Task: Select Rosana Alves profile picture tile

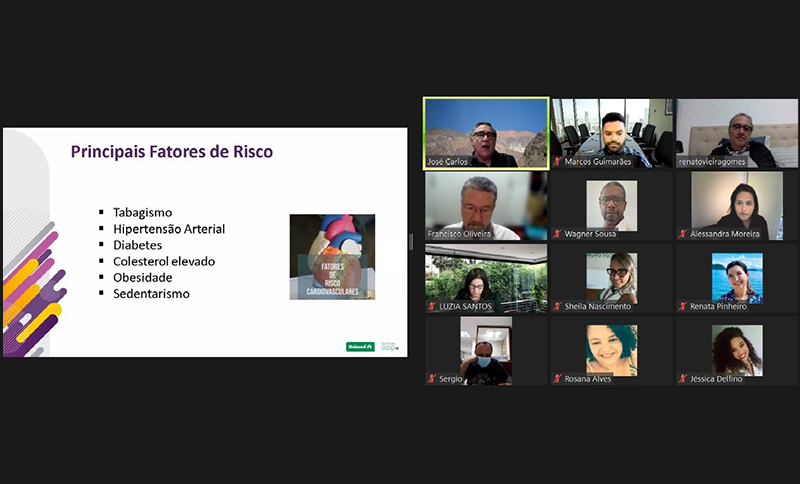Action: (x=612, y=350)
